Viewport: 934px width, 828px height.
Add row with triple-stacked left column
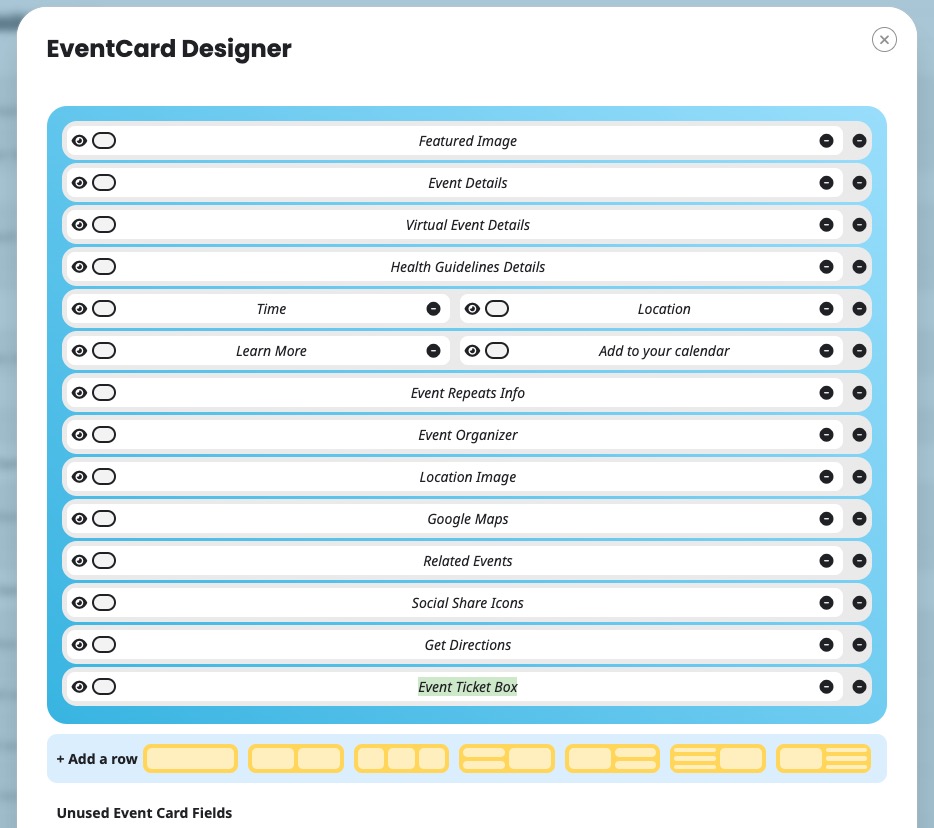718,759
